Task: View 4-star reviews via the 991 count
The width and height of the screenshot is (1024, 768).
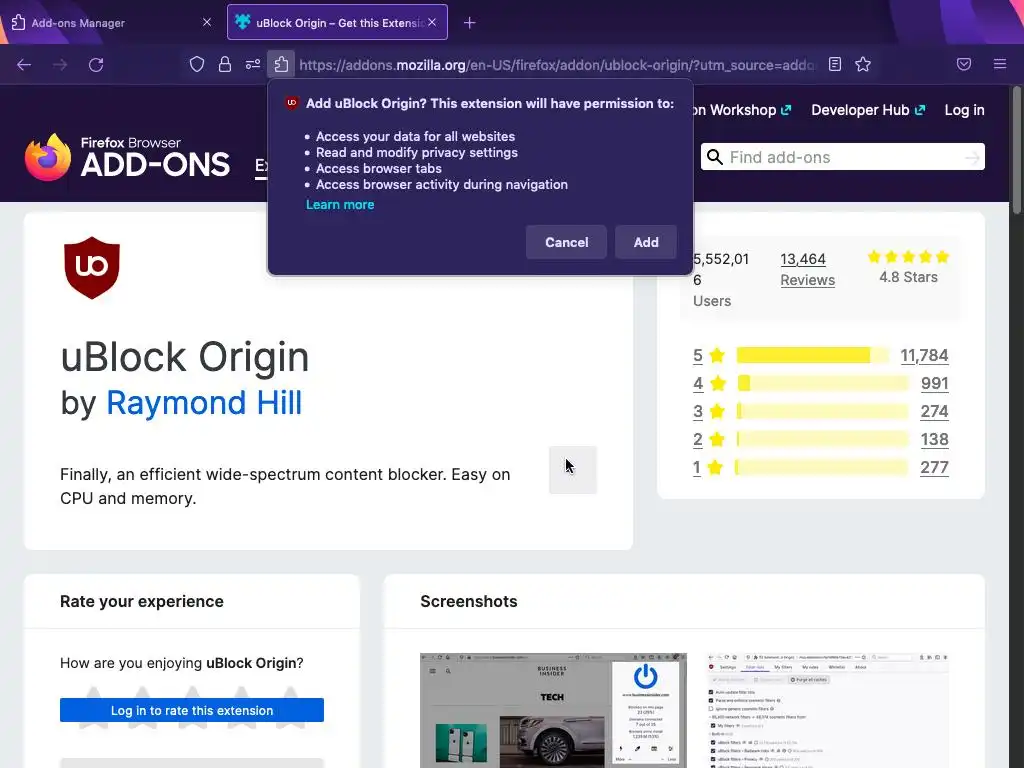Action: pos(935,383)
